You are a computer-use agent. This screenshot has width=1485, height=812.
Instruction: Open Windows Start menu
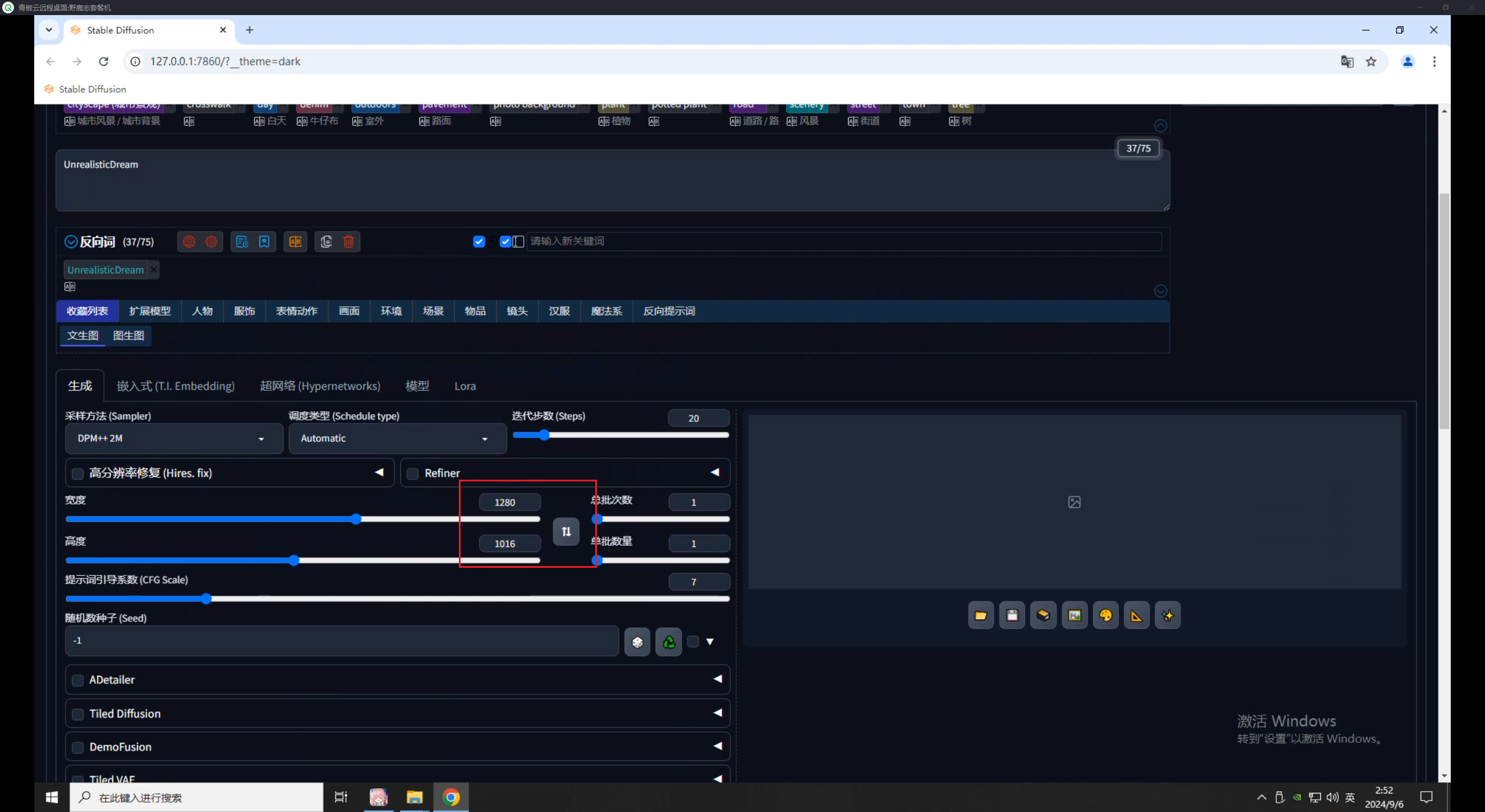pyautogui.click(x=52, y=798)
